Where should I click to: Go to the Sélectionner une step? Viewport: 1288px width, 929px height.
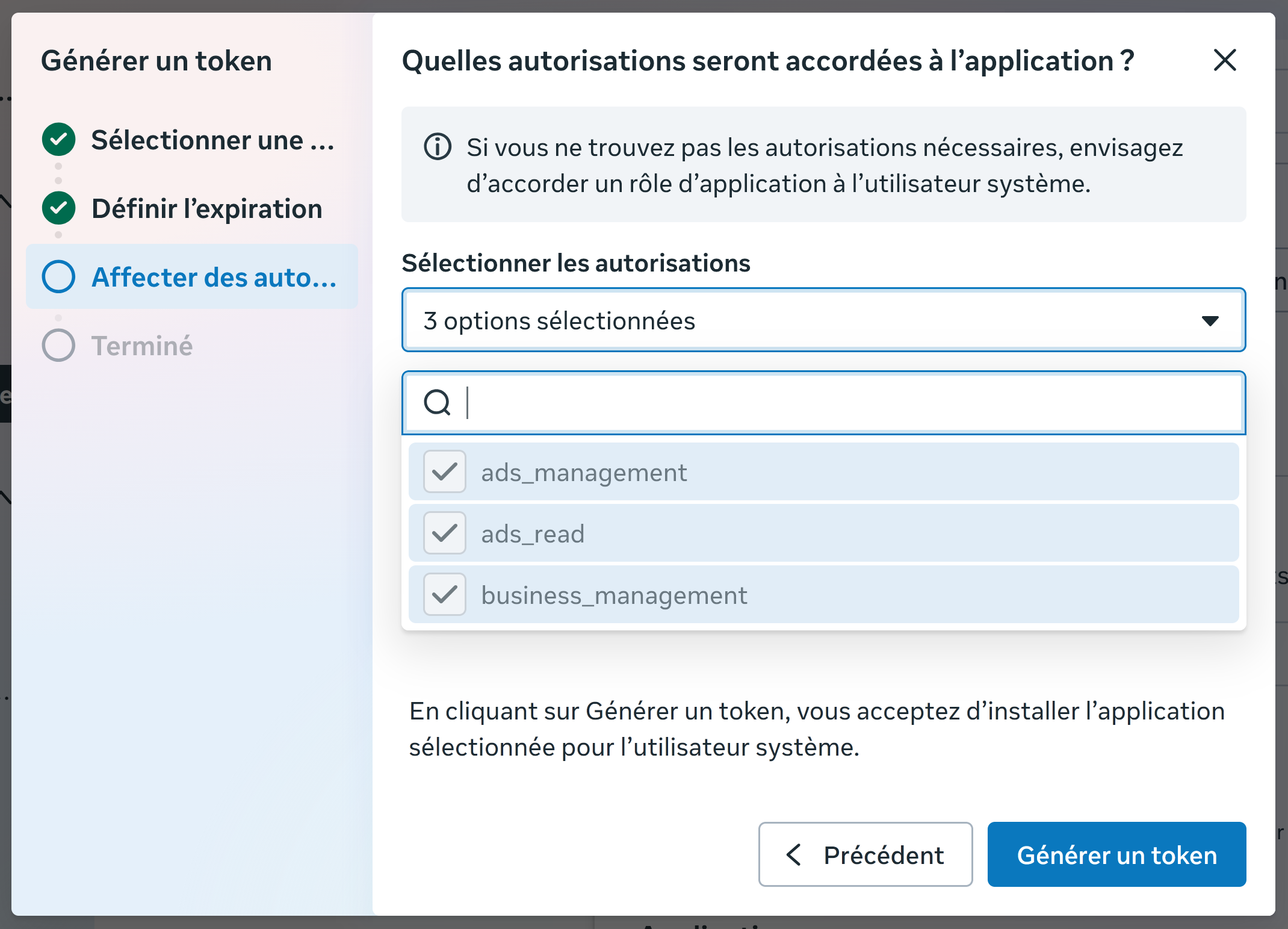click(x=212, y=140)
